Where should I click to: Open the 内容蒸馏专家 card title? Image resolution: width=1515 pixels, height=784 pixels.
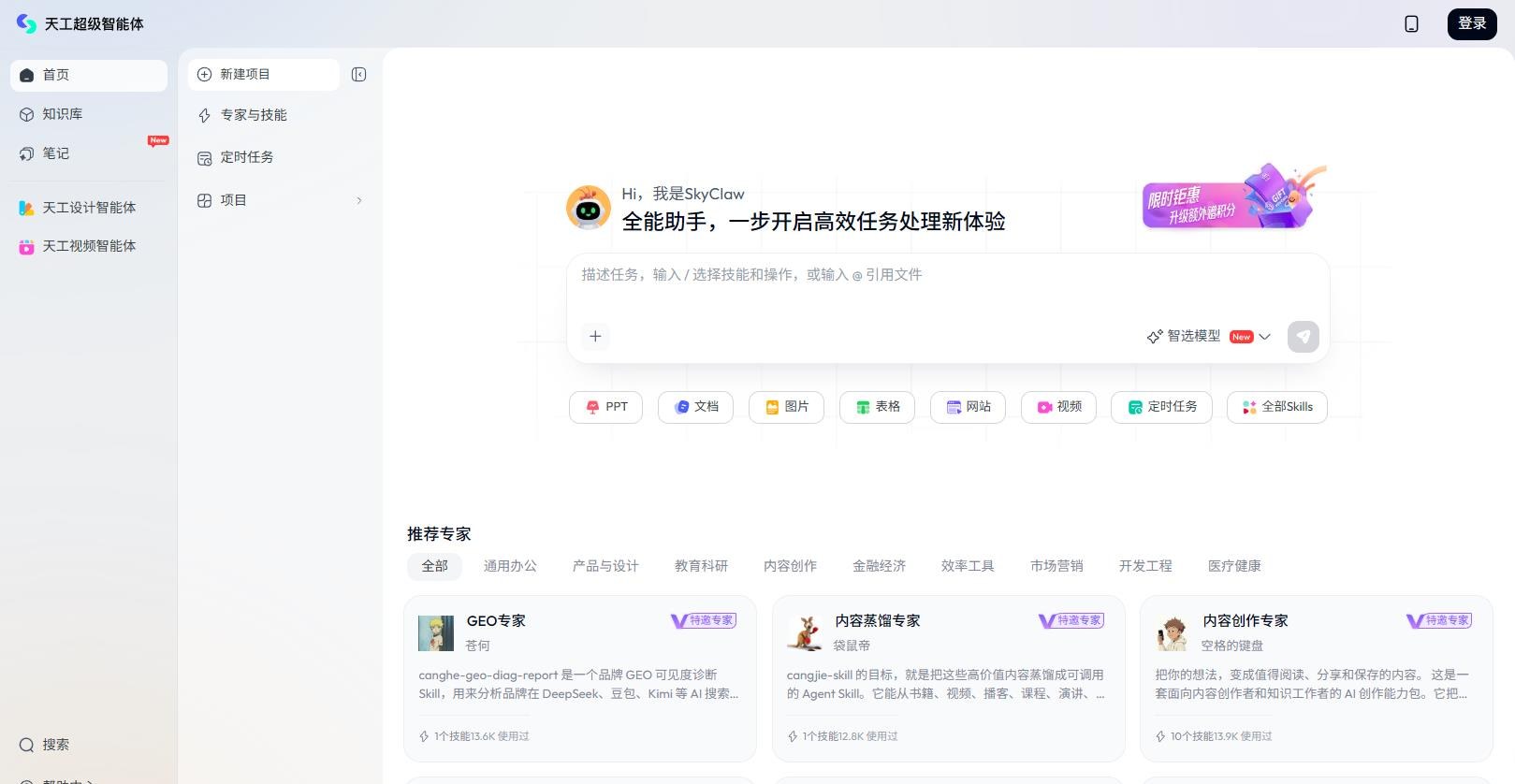click(x=877, y=621)
